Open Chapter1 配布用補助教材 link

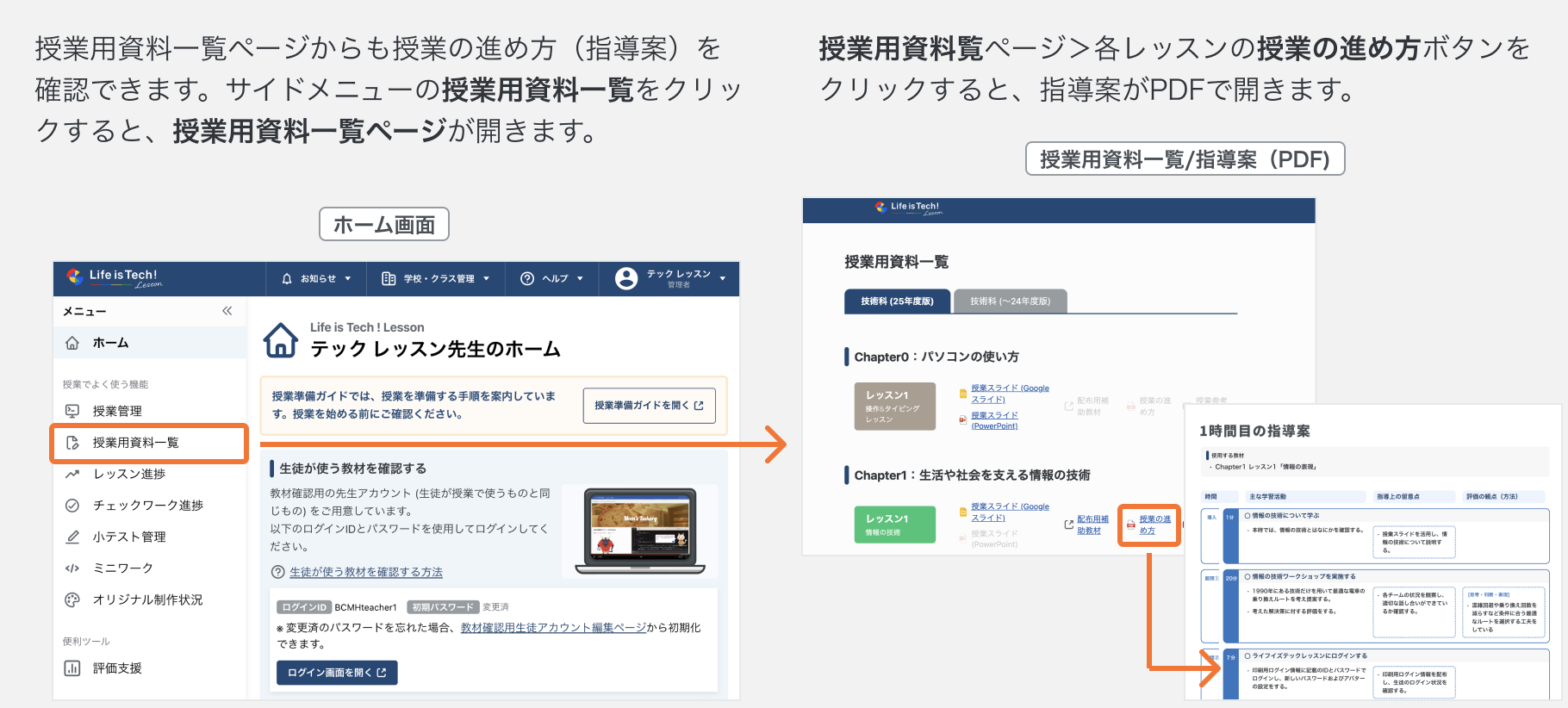[x=1092, y=525]
